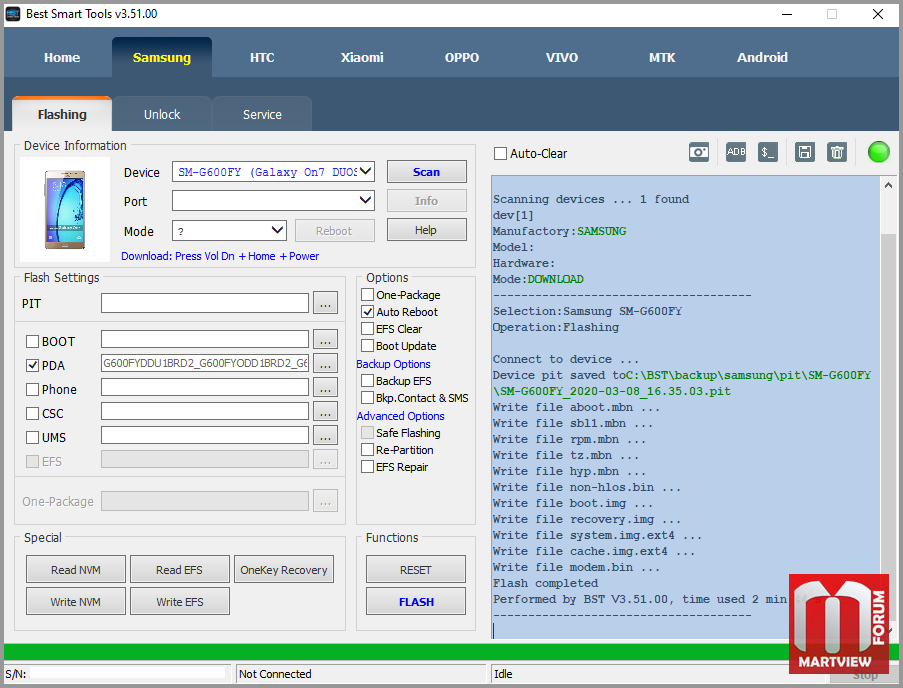Click the Read NVM button
This screenshot has height=688, width=903.
75,569
